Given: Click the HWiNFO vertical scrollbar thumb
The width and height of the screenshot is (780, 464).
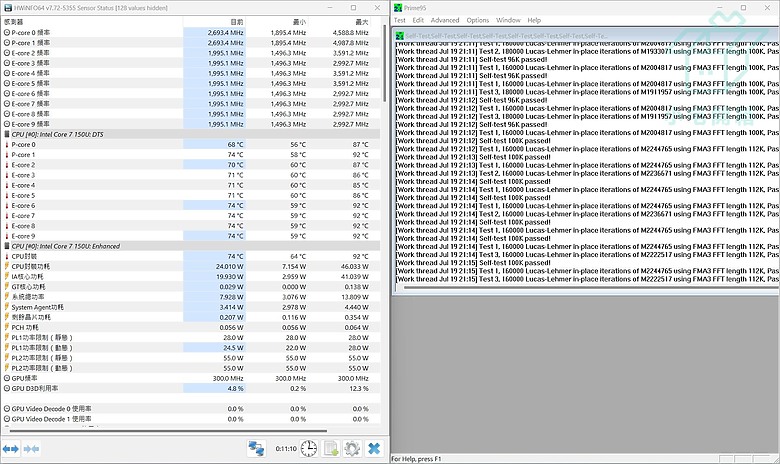Looking at the screenshot, I should tap(385, 63).
